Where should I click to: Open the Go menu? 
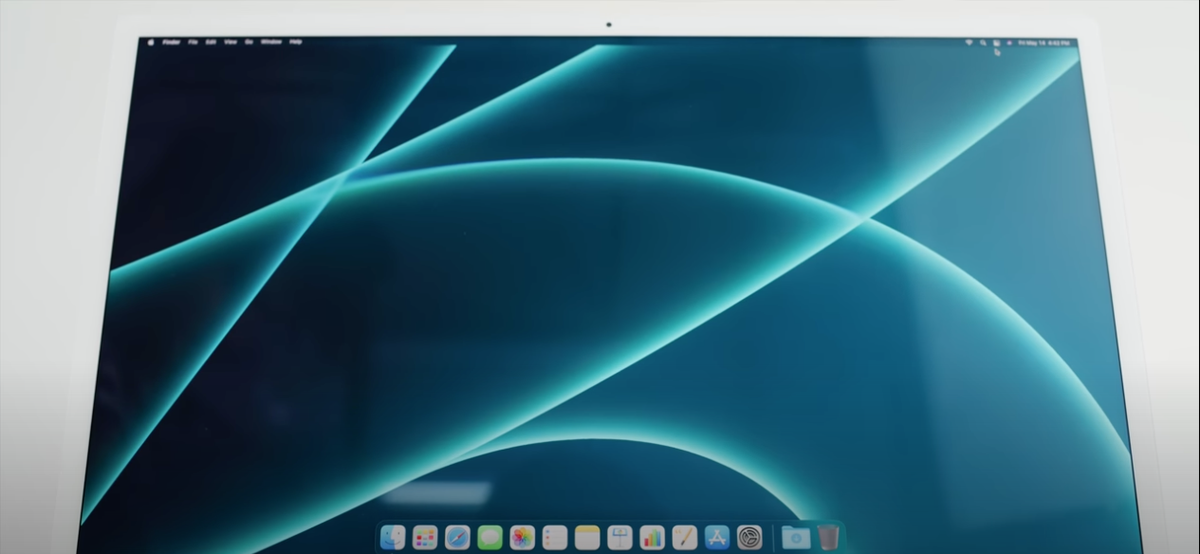click(248, 42)
